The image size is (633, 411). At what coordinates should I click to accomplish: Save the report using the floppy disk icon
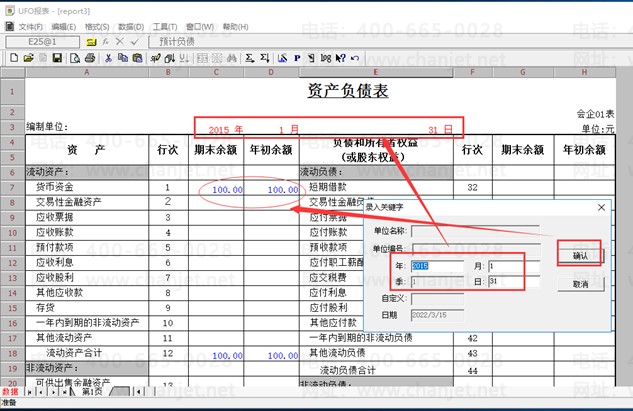click(x=57, y=58)
